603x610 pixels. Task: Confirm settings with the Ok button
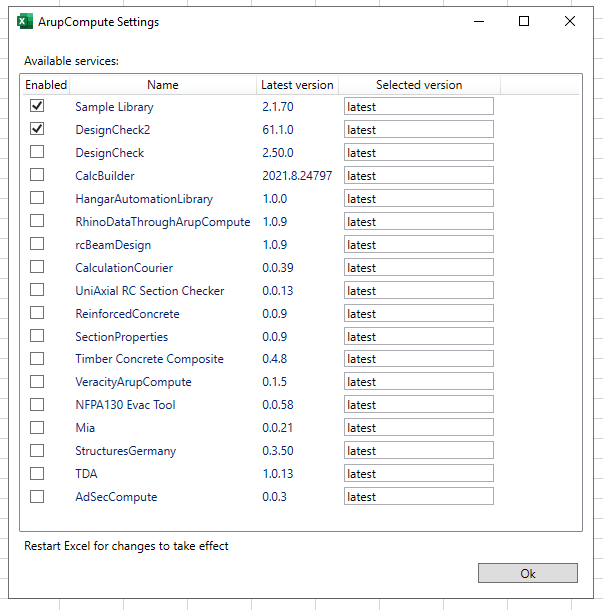point(528,573)
